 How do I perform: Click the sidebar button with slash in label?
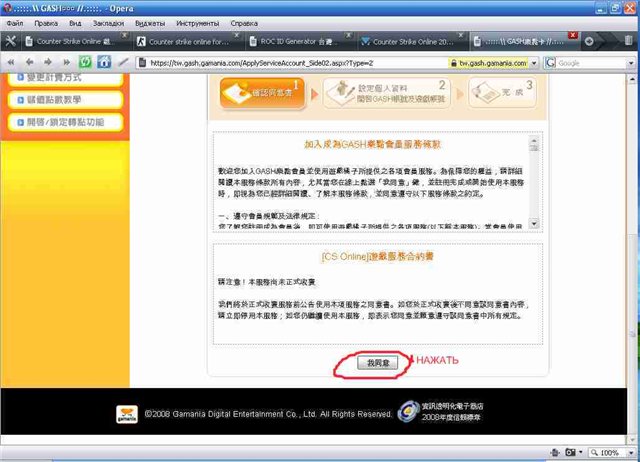pos(65,122)
